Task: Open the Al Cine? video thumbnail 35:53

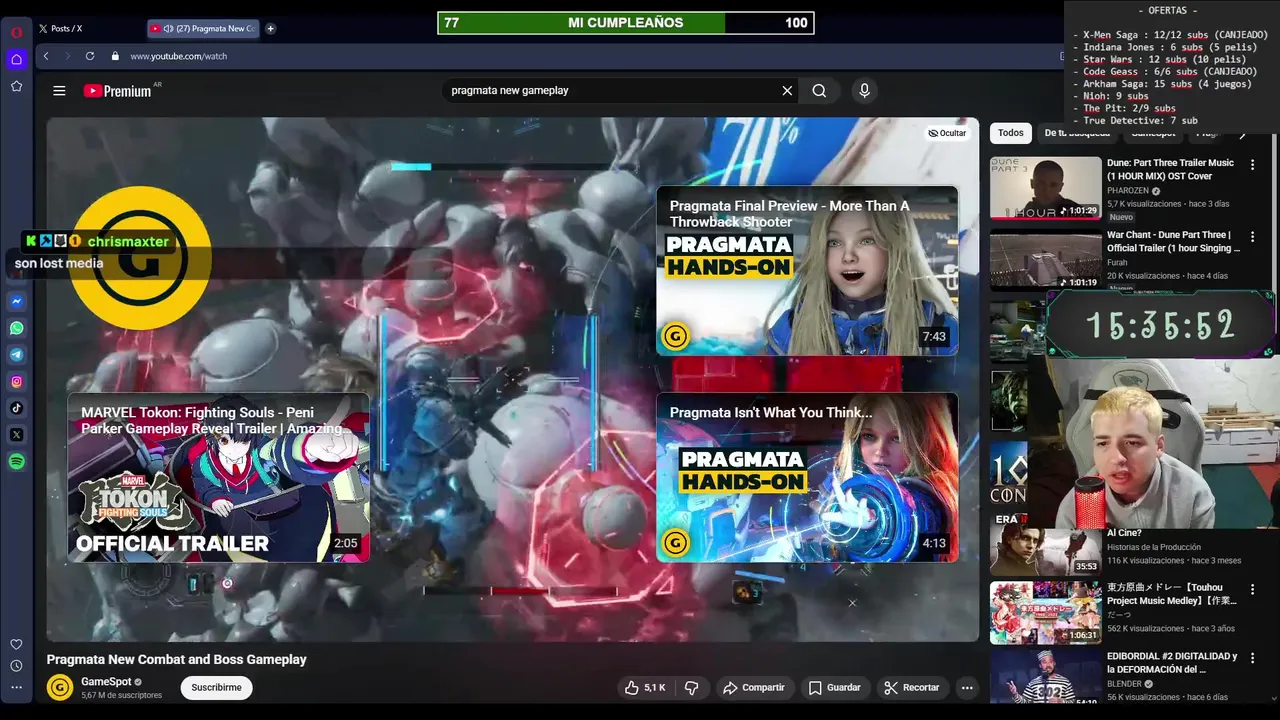Action: (1045, 545)
